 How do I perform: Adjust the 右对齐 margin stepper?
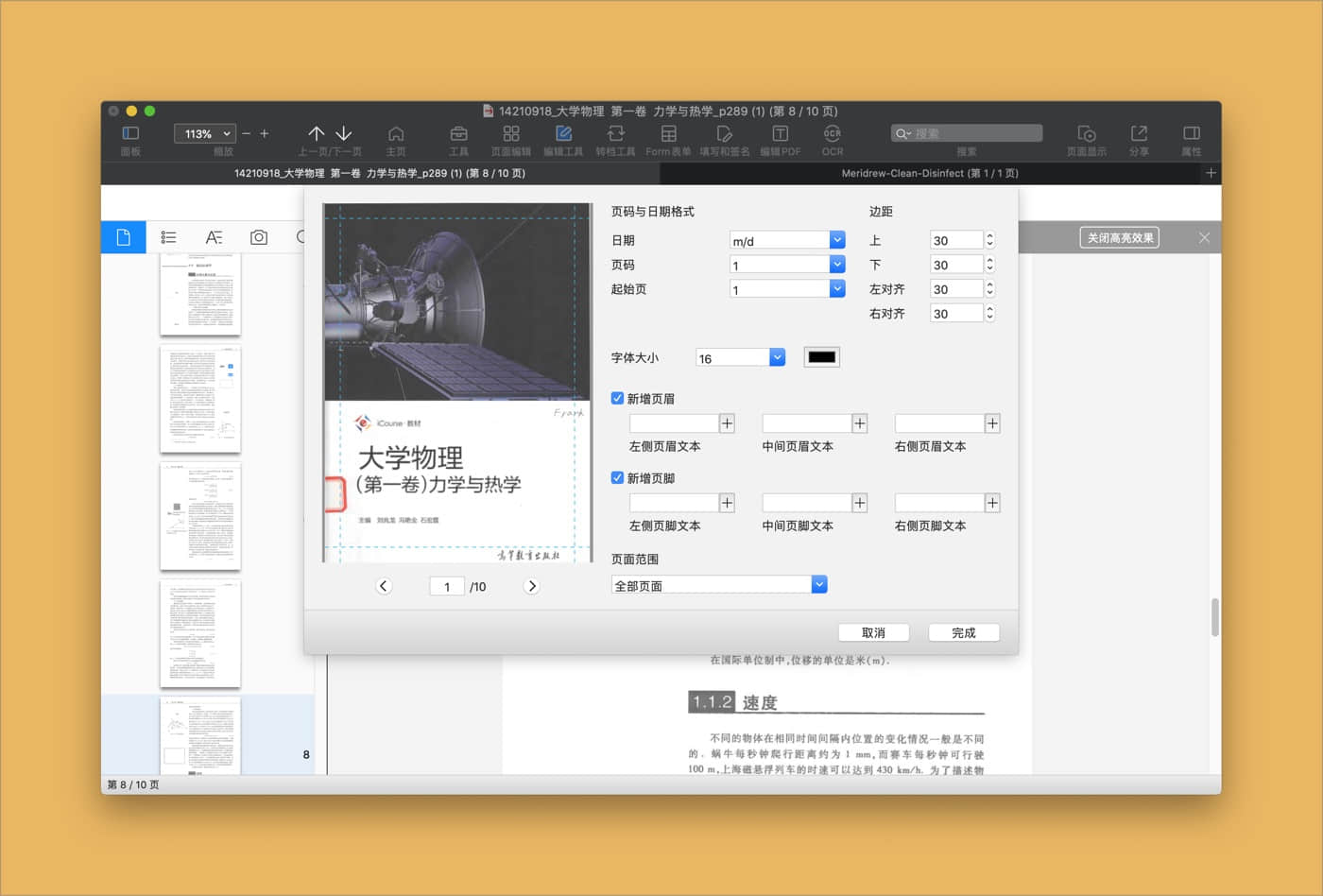click(x=989, y=314)
